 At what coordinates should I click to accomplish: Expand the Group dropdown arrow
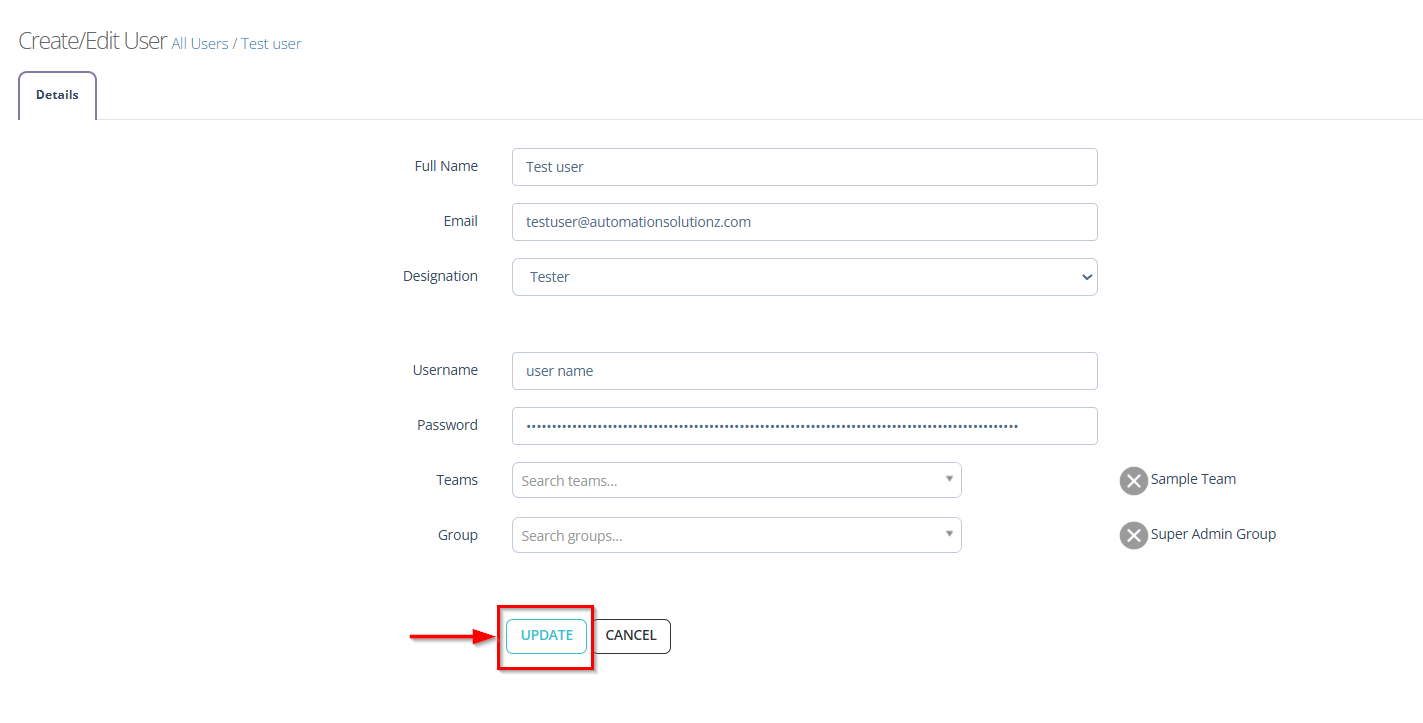click(x=949, y=535)
